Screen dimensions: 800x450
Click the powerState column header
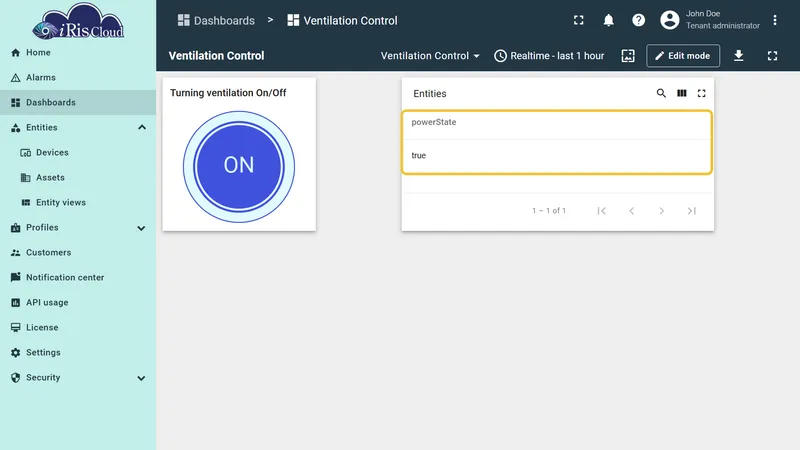434,122
